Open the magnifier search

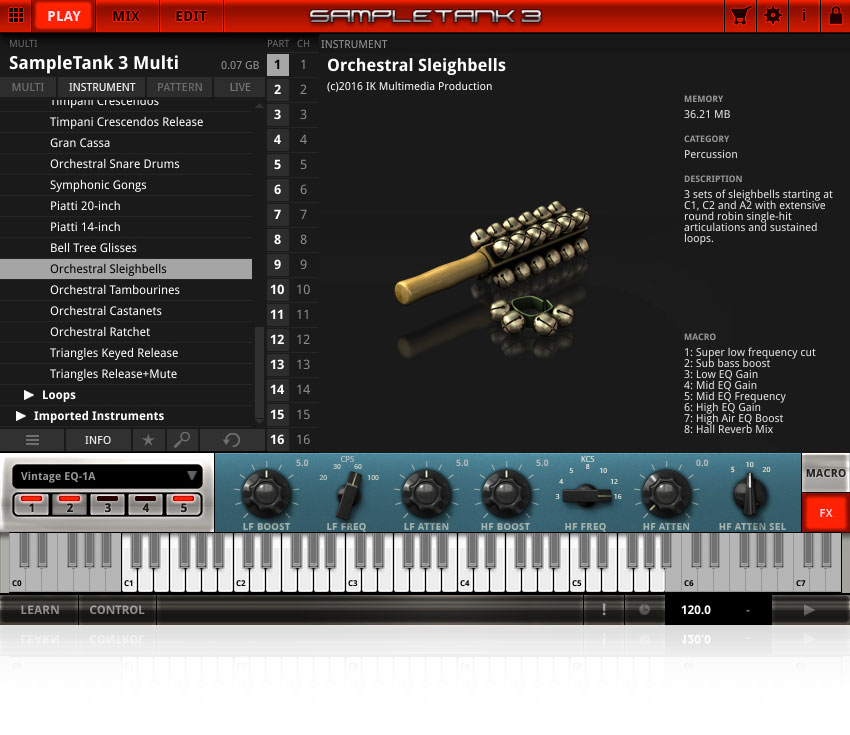182,440
